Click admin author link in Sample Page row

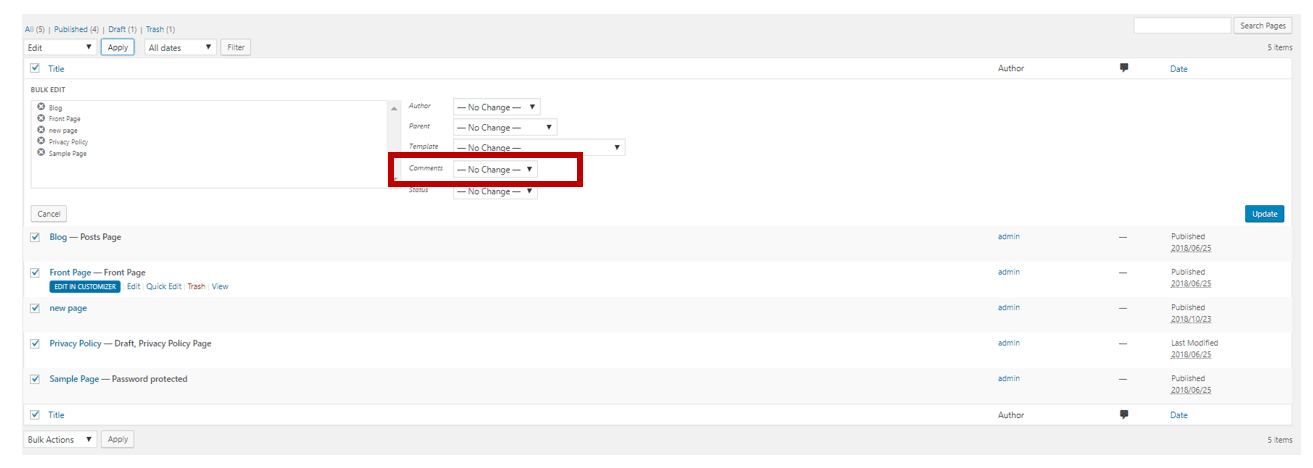(1009, 378)
